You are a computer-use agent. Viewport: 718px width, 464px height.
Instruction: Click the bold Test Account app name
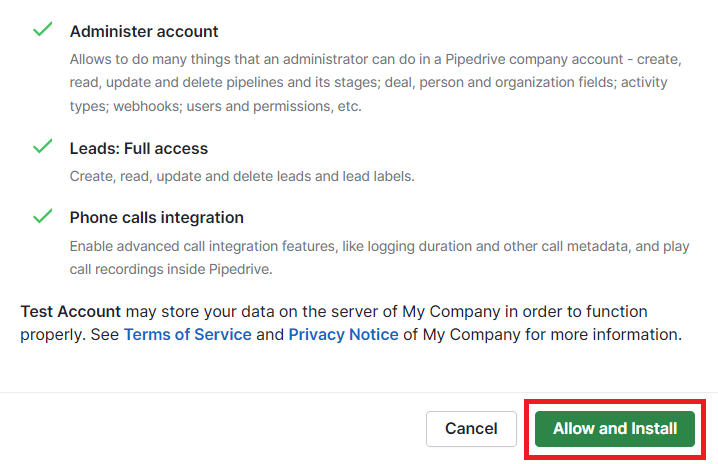point(71,312)
